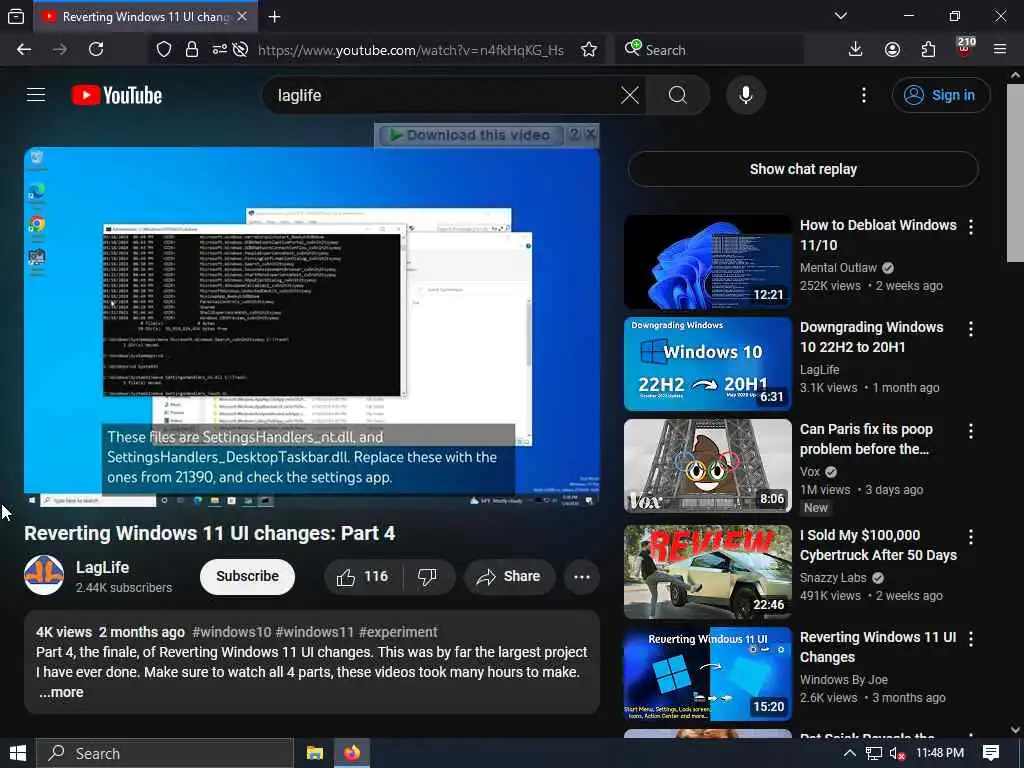Open more actions ellipsis under video
Viewport: 1024px width, 768px height.
(582, 577)
